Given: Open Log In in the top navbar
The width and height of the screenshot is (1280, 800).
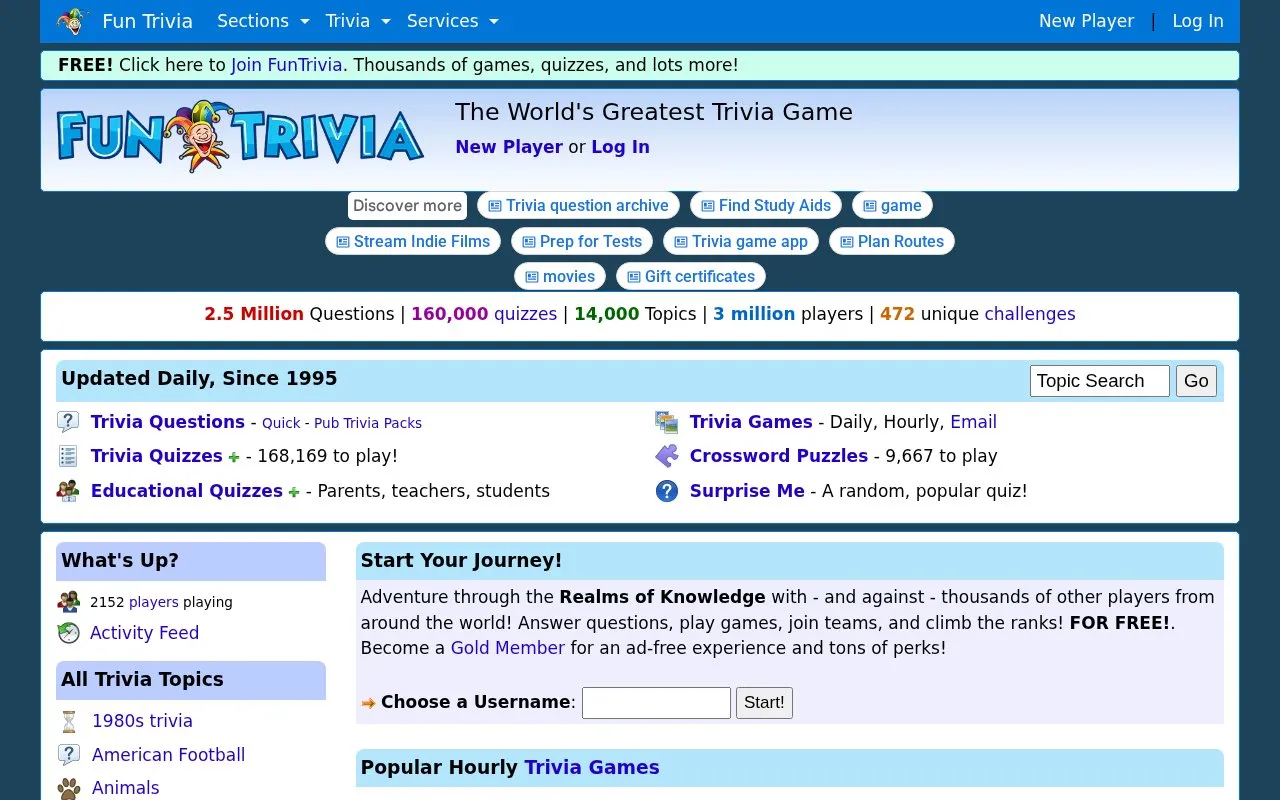Looking at the screenshot, I should 1198,21.
